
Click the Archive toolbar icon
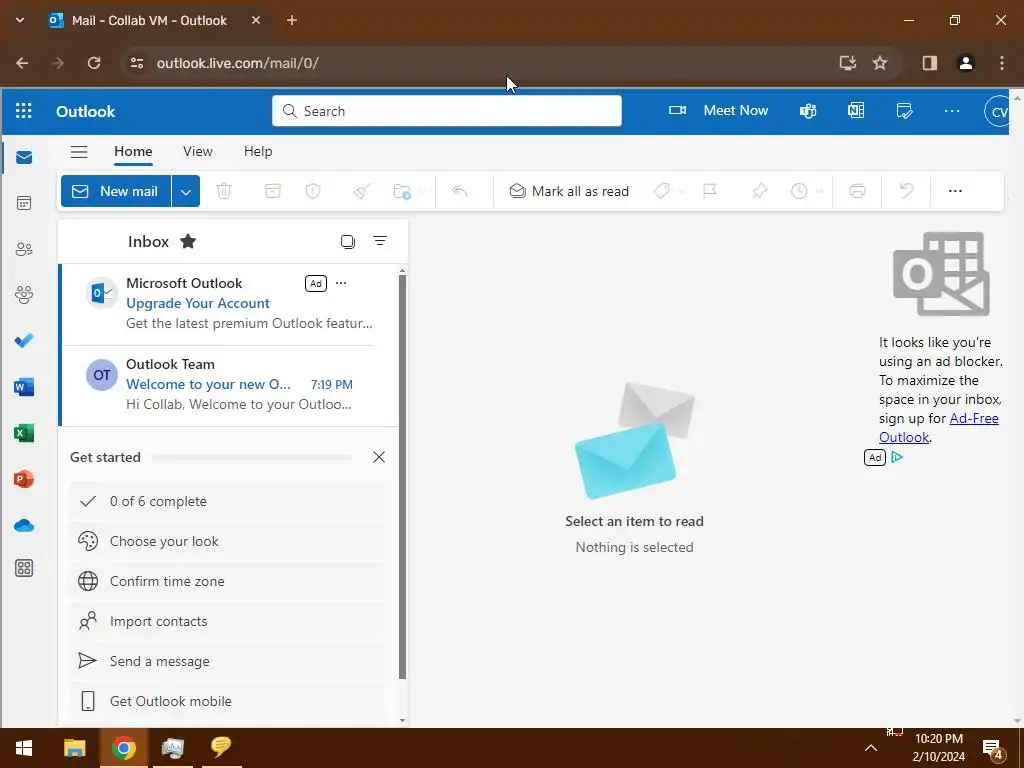pos(272,191)
